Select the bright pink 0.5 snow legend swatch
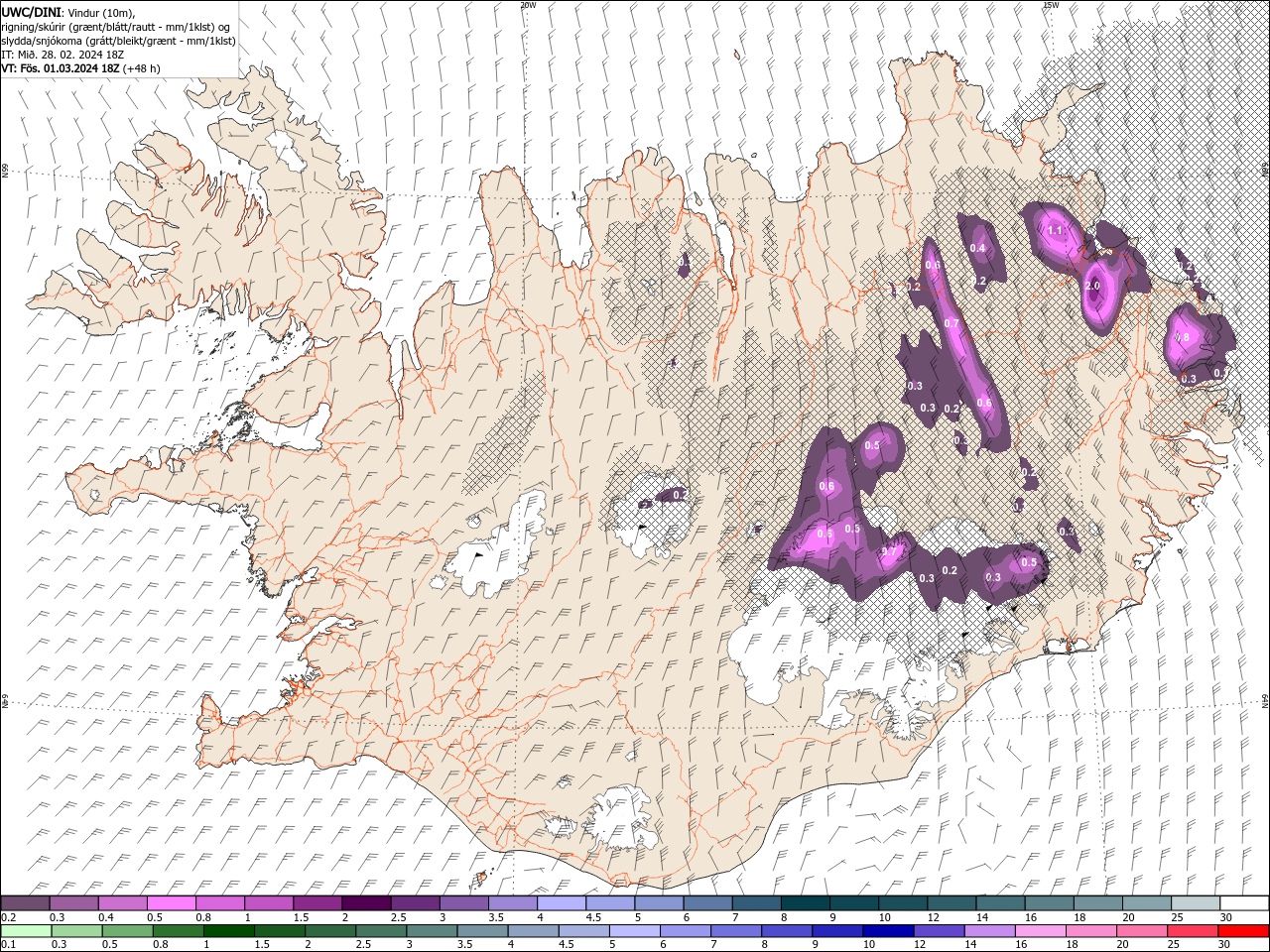 pyautogui.click(x=172, y=903)
